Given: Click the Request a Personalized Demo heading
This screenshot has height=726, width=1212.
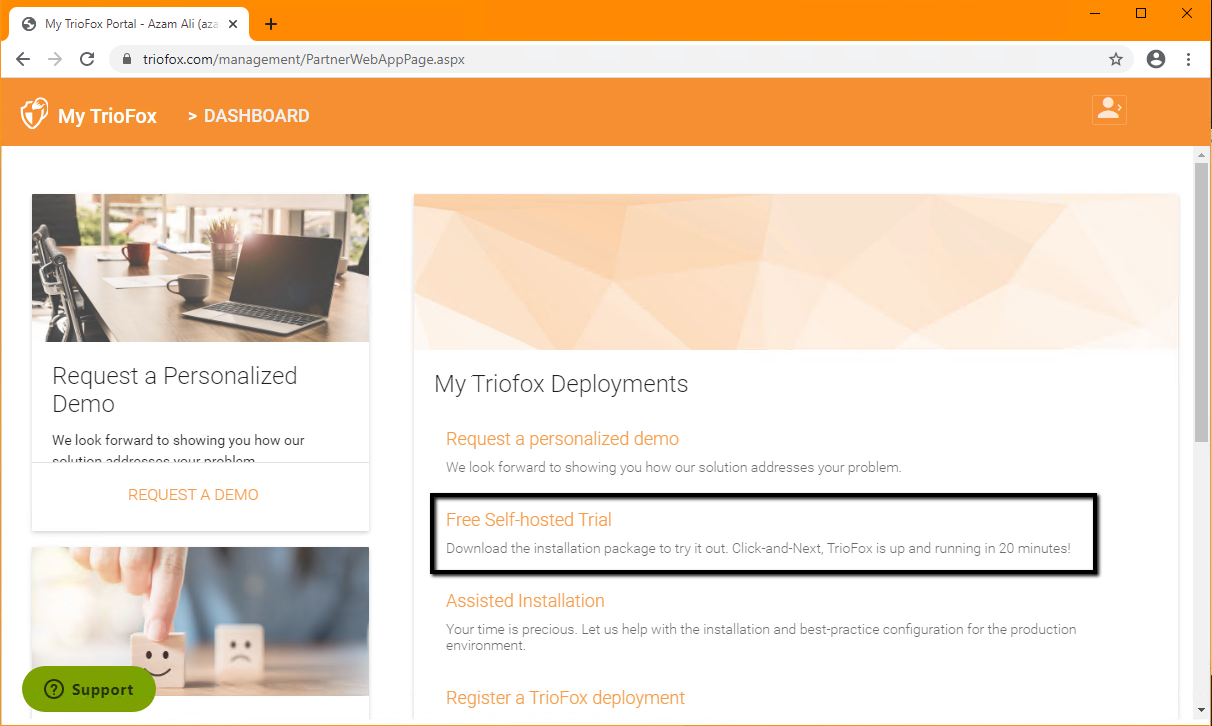Looking at the screenshot, I should tap(175, 390).
